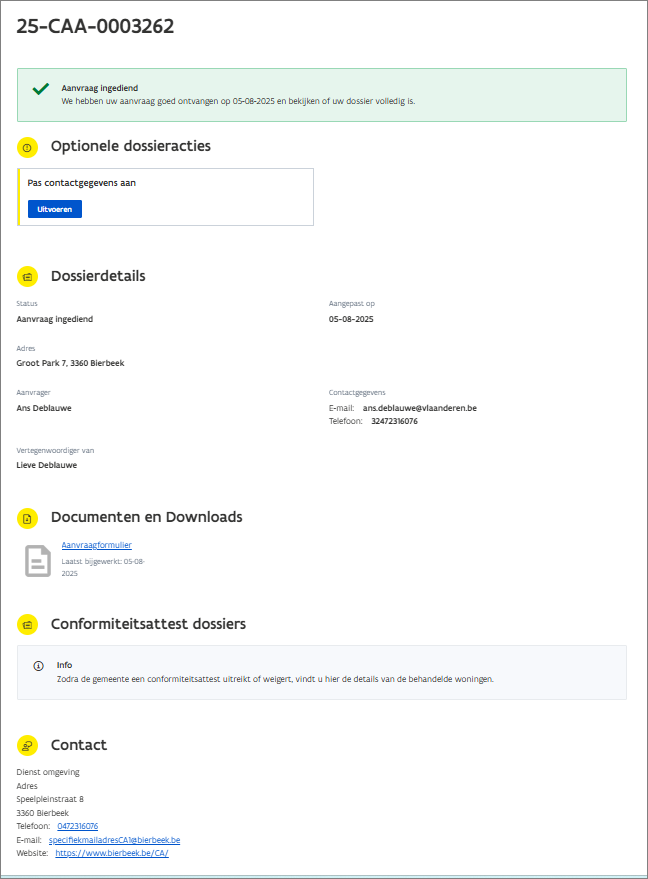Click the Conformiteitsattest dossiers yellow icon
648x879 pixels.
pos(27,625)
